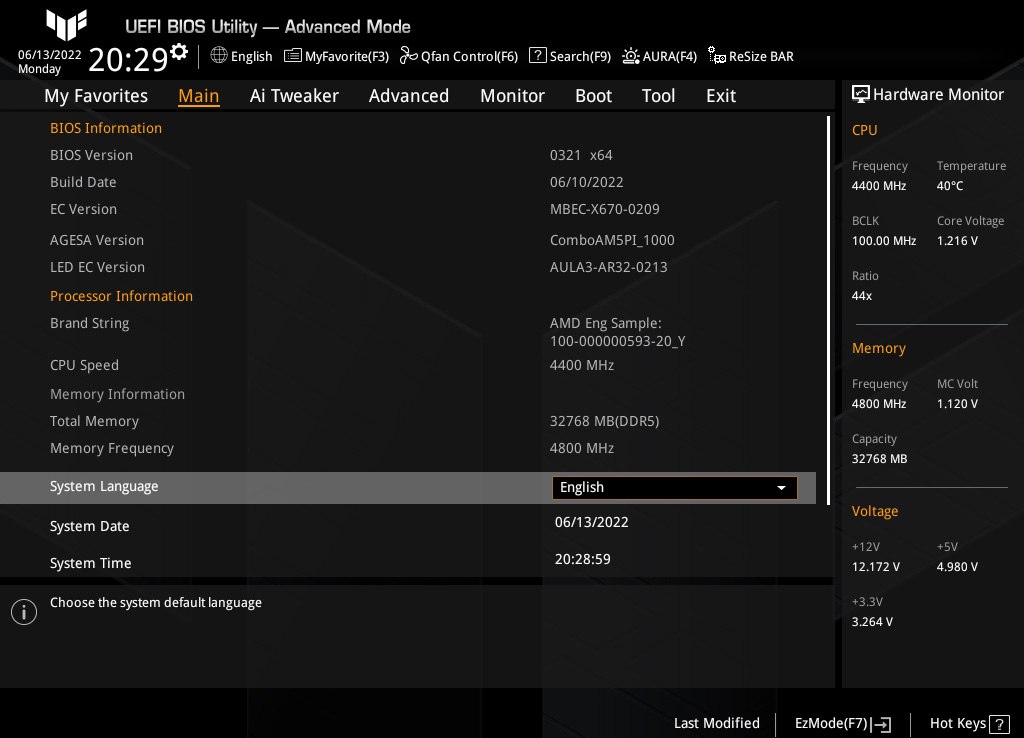Click Brand String AMD Eng Sample value

pyautogui.click(x=617, y=332)
